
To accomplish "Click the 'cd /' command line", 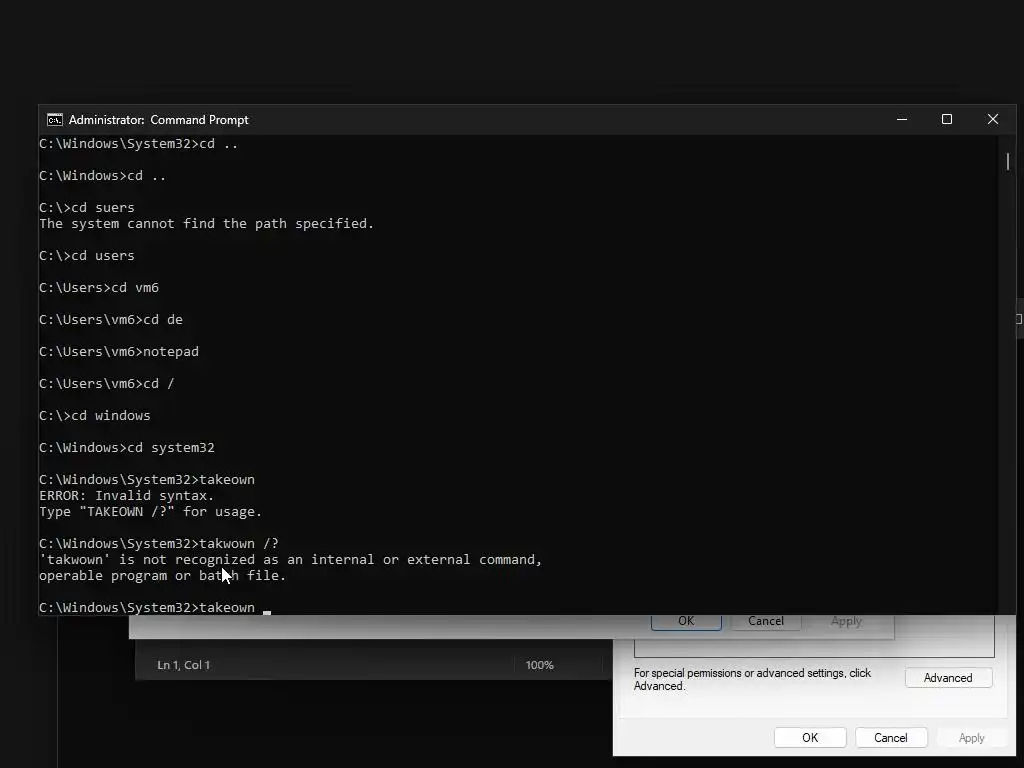I will coord(106,383).
